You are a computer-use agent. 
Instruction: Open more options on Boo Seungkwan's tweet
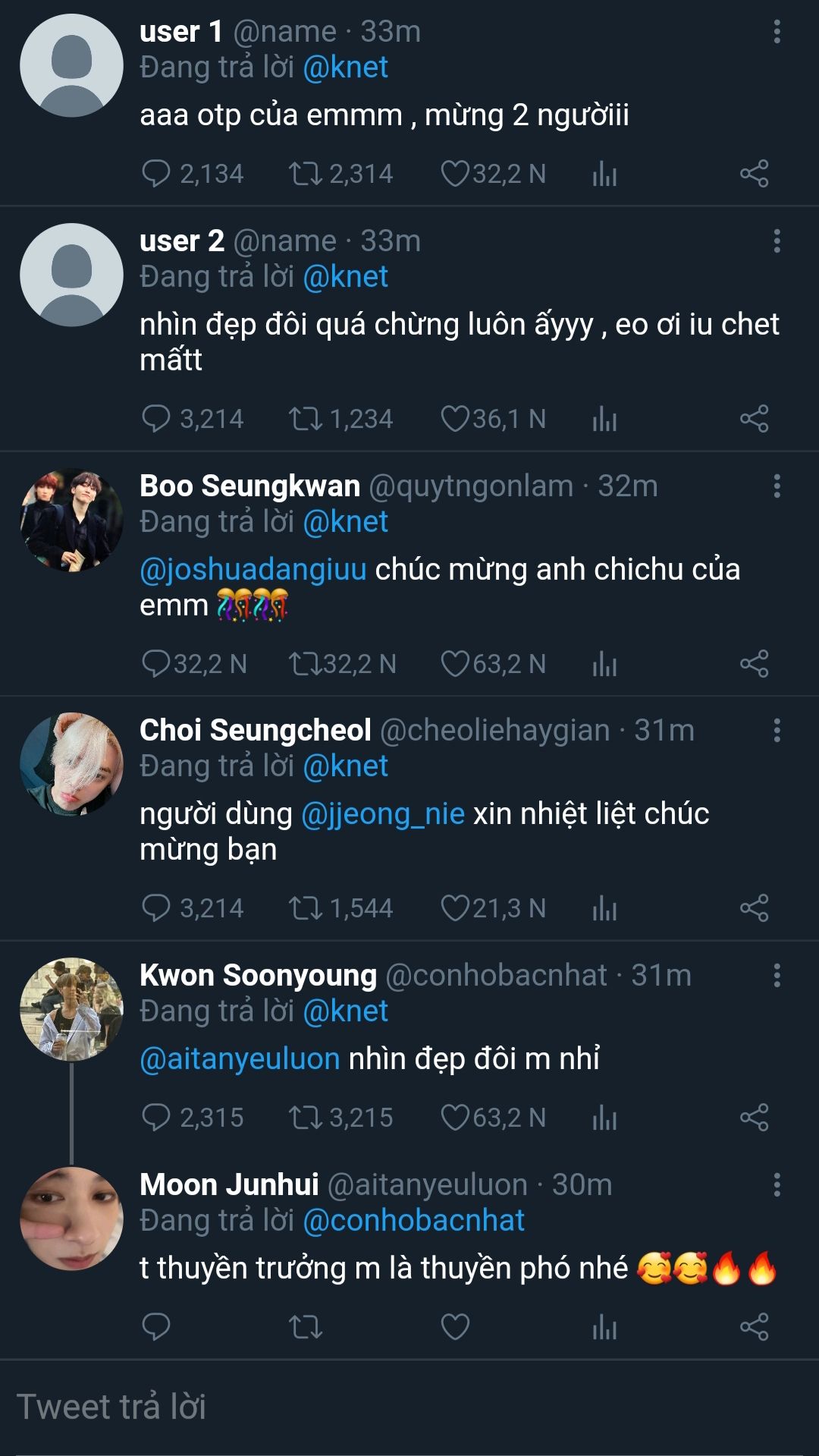(777, 486)
